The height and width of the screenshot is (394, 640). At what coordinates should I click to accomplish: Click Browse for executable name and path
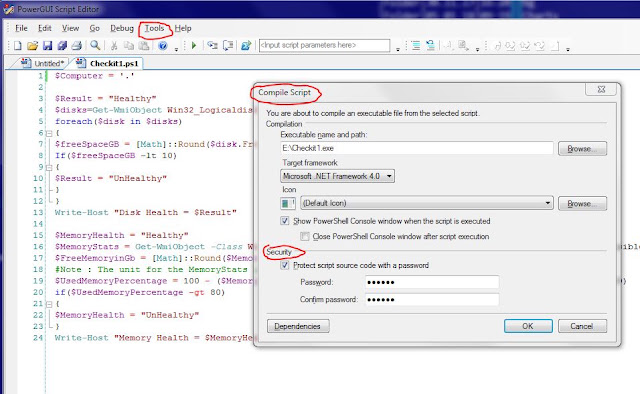(582, 149)
